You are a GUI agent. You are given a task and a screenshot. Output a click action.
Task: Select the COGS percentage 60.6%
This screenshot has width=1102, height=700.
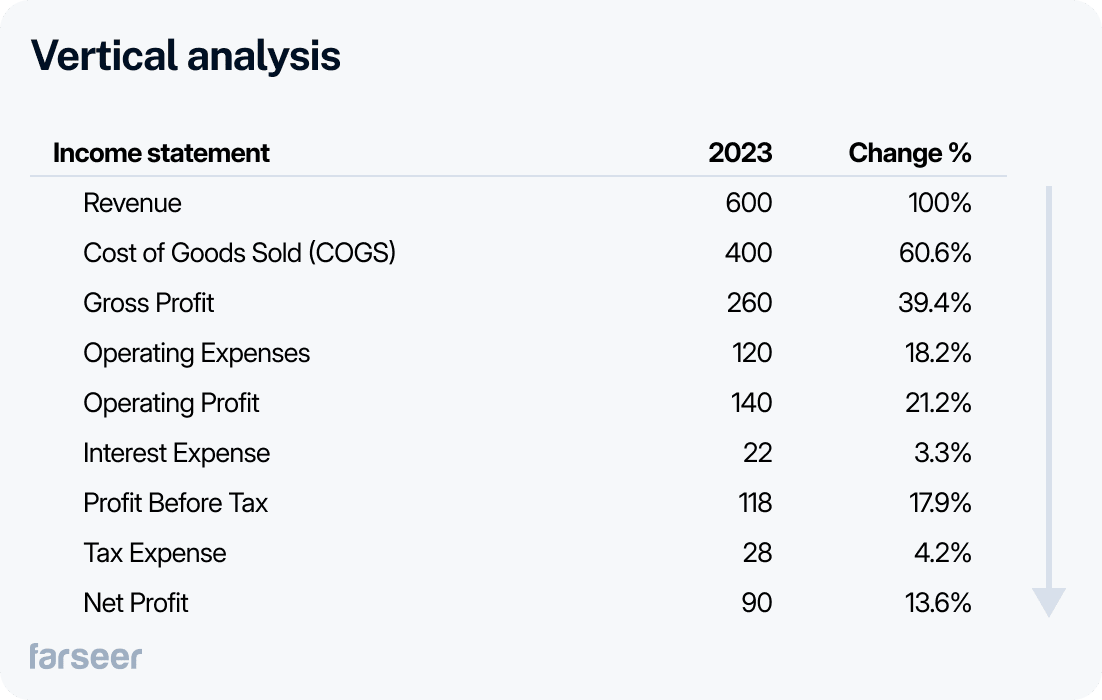934,253
